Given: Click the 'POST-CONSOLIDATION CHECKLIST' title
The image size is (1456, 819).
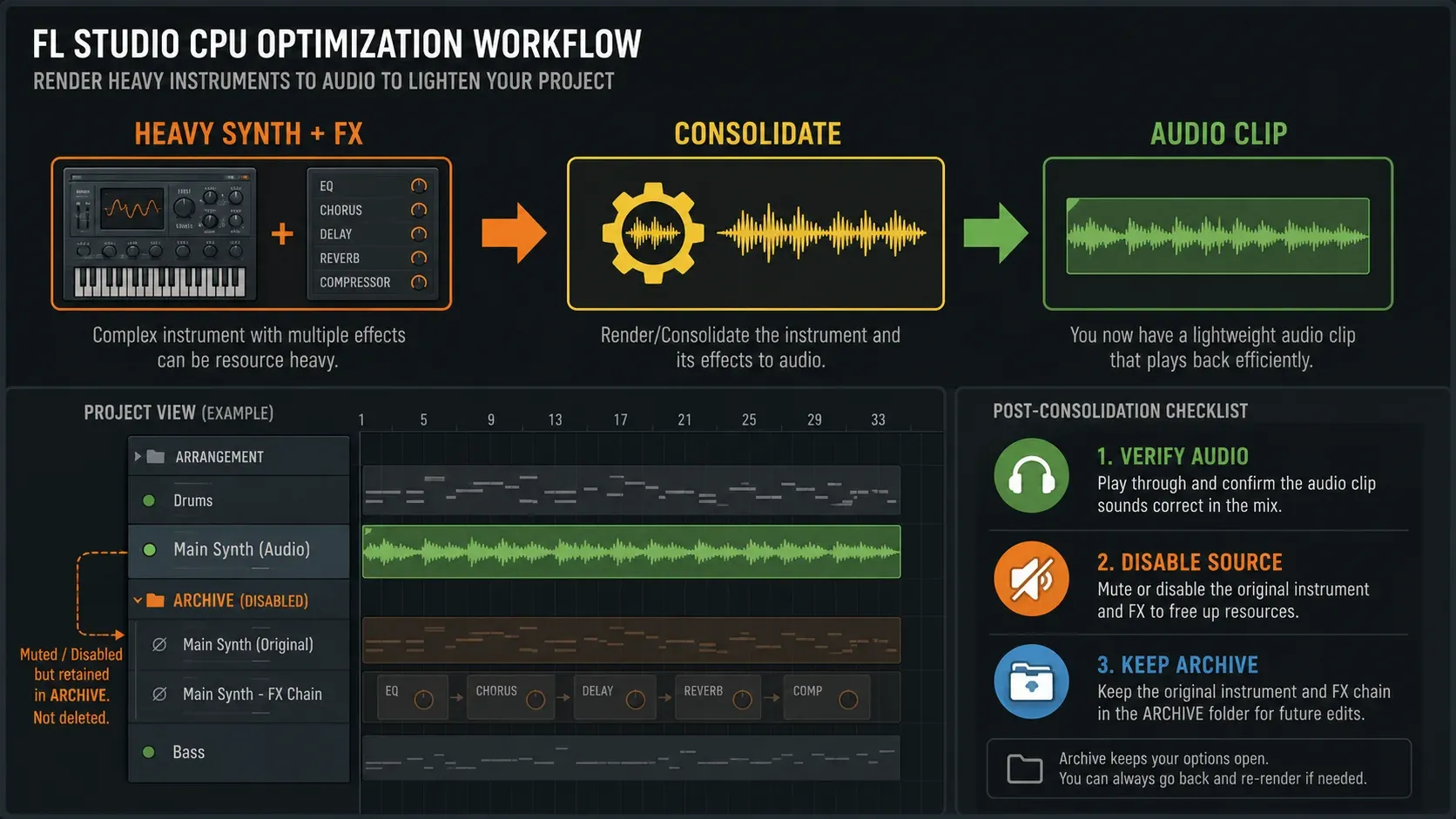Looking at the screenshot, I should [x=1120, y=411].
